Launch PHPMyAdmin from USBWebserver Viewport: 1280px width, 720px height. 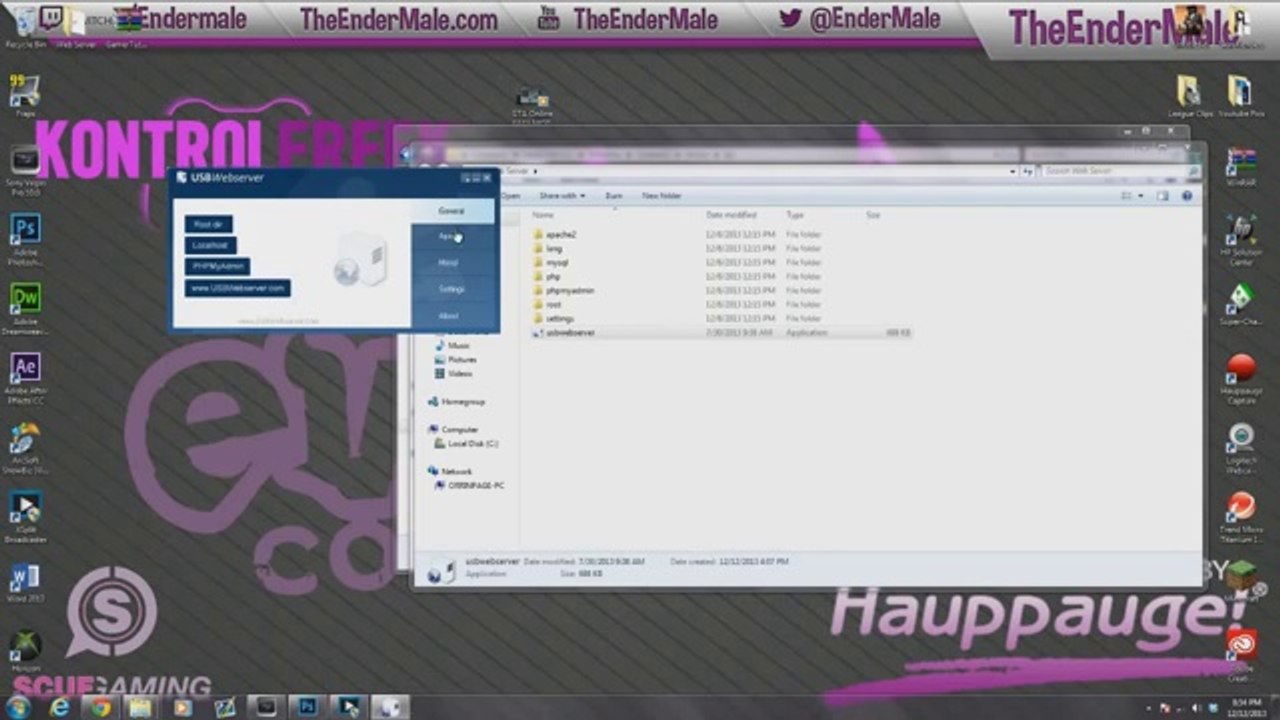[217, 266]
